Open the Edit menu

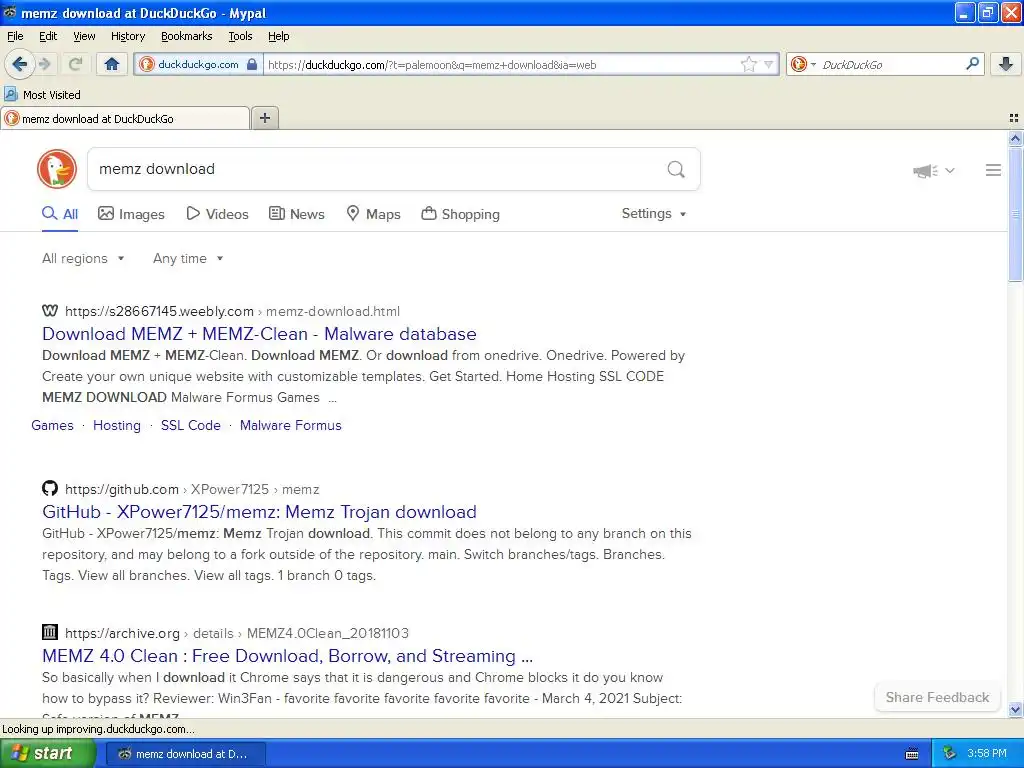(48, 36)
